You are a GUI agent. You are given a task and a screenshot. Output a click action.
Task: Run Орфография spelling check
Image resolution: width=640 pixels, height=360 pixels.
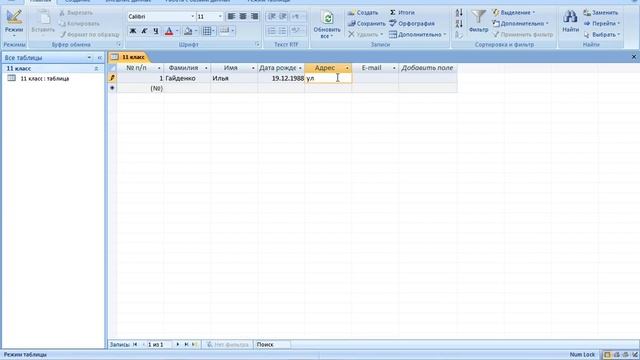[412, 24]
